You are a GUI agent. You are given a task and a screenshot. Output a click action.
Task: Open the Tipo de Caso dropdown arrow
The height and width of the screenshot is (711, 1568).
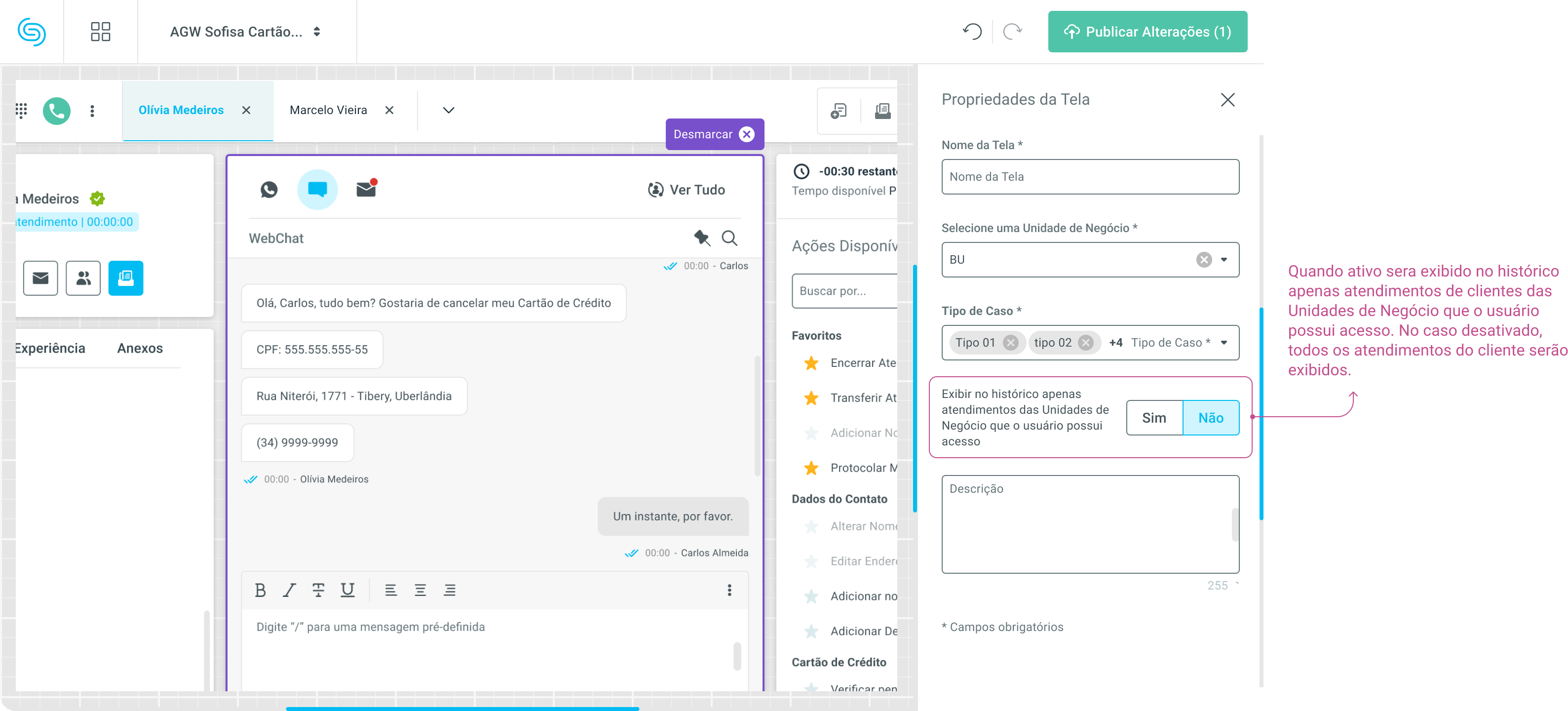coord(1224,343)
